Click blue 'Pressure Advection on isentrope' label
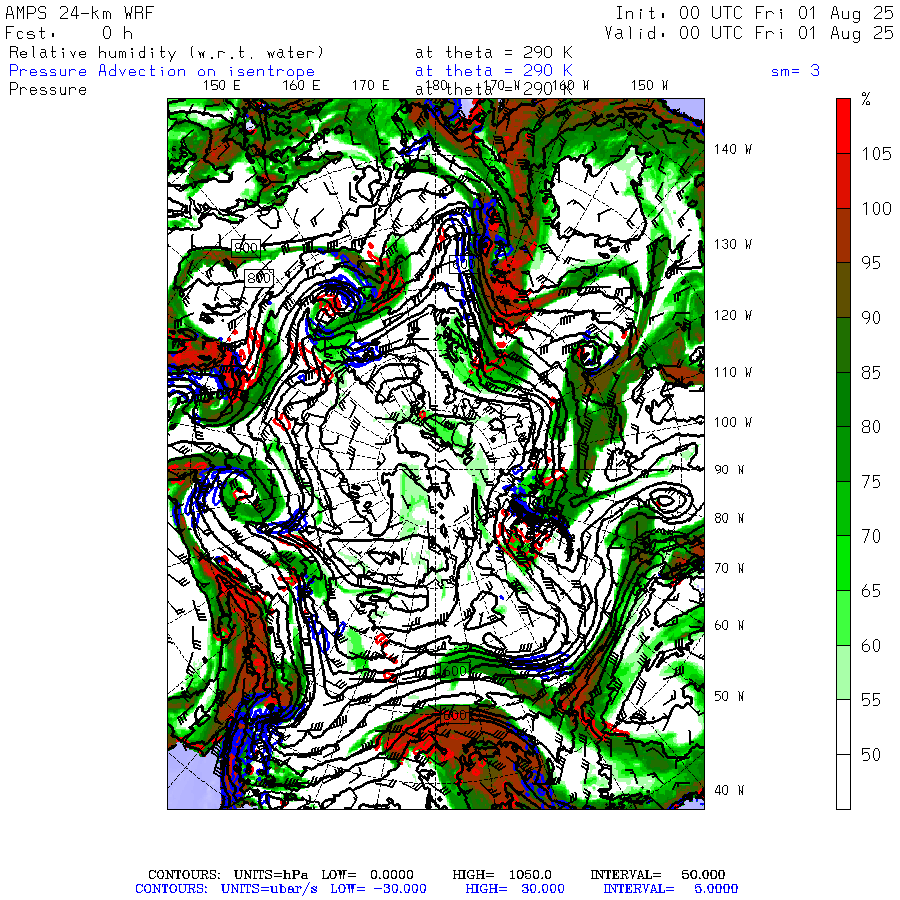This screenshot has width=900, height=900. 162,71
